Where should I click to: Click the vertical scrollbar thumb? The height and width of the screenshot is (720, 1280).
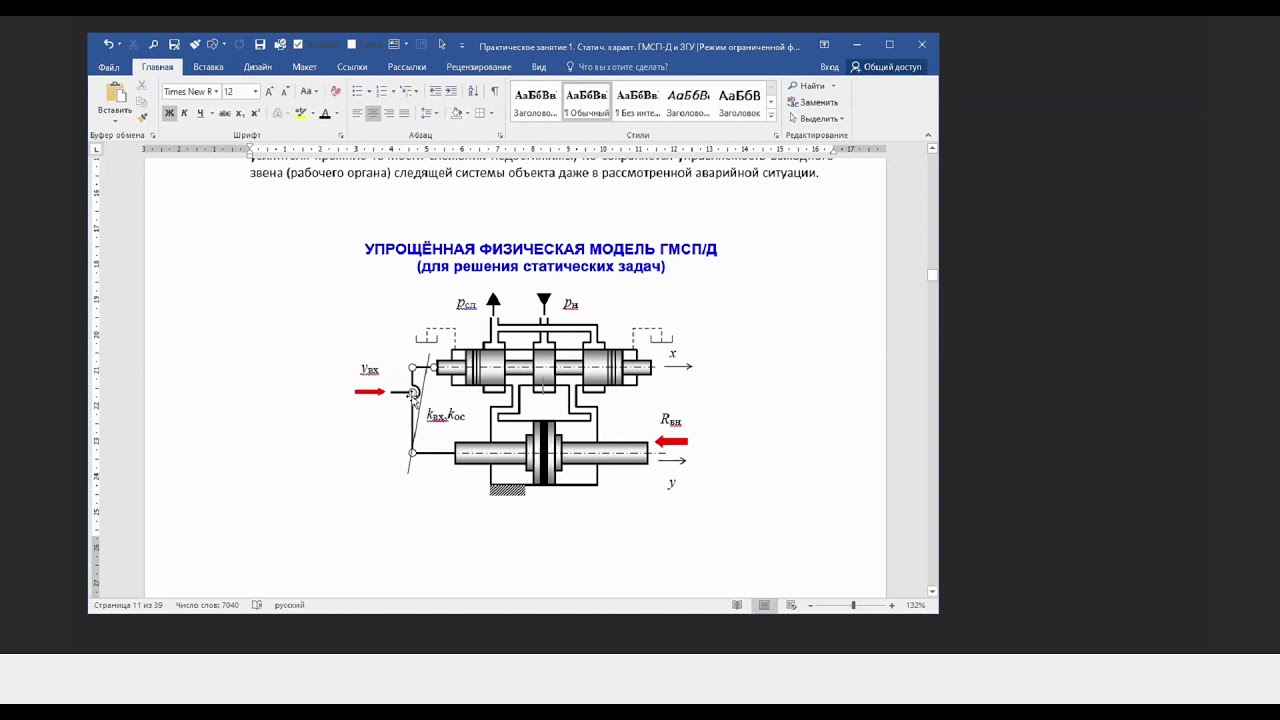click(x=932, y=275)
